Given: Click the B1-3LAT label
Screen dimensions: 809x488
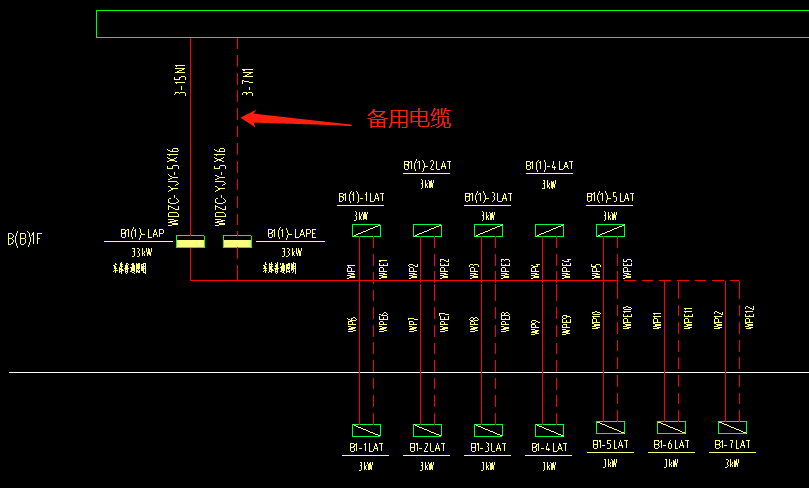Looking at the screenshot, I should (x=488, y=448).
